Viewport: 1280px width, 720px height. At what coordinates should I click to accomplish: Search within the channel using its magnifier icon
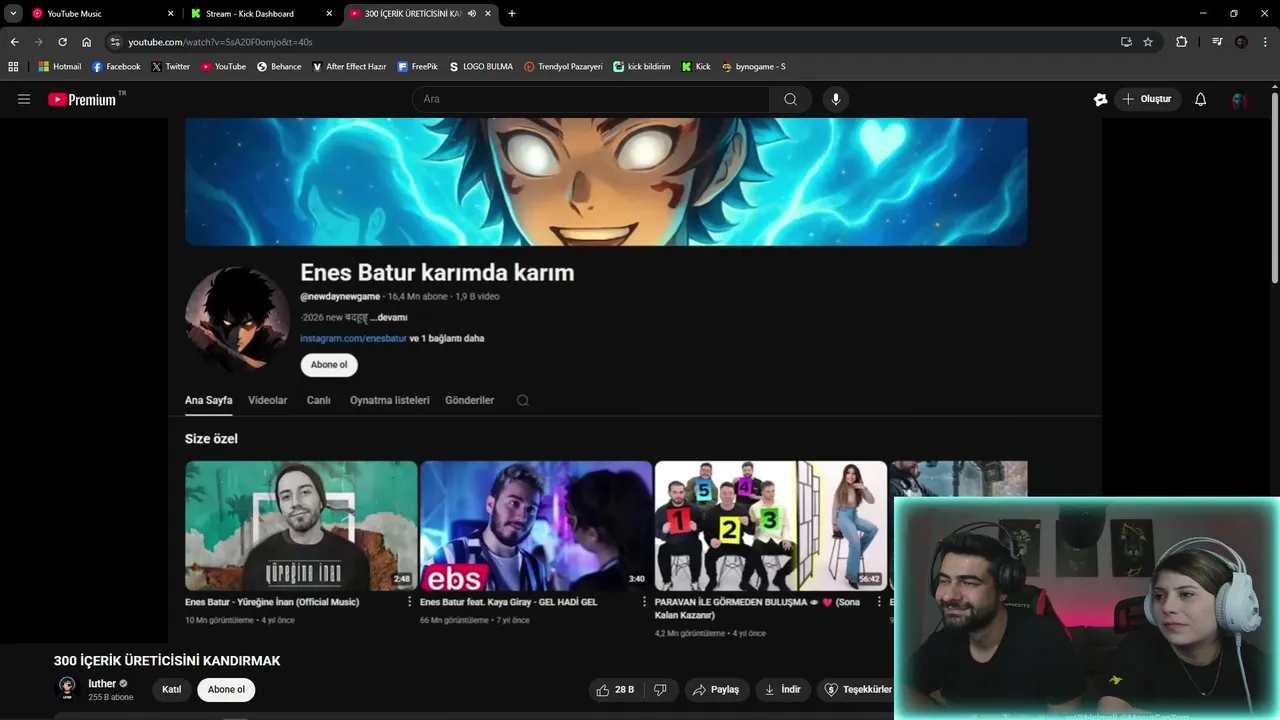tap(522, 400)
